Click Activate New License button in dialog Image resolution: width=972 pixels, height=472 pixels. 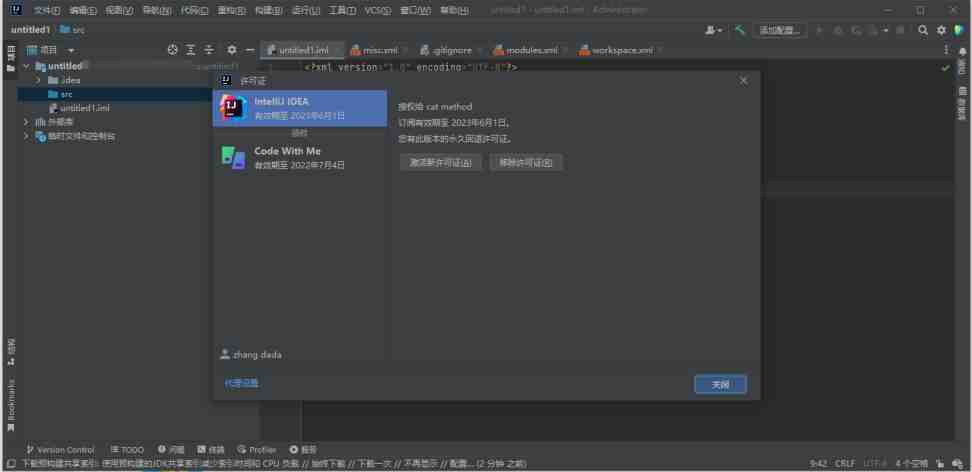(441, 163)
